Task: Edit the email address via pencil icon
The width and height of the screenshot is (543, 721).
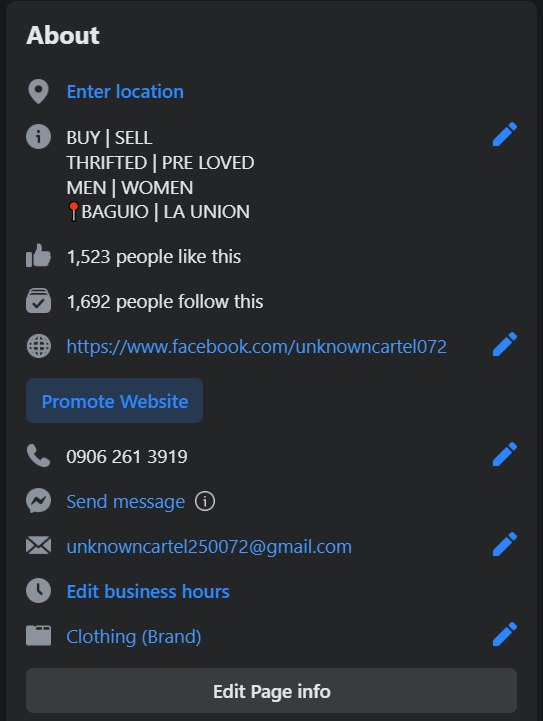Action: pyautogui.click(x=505, y=544)
